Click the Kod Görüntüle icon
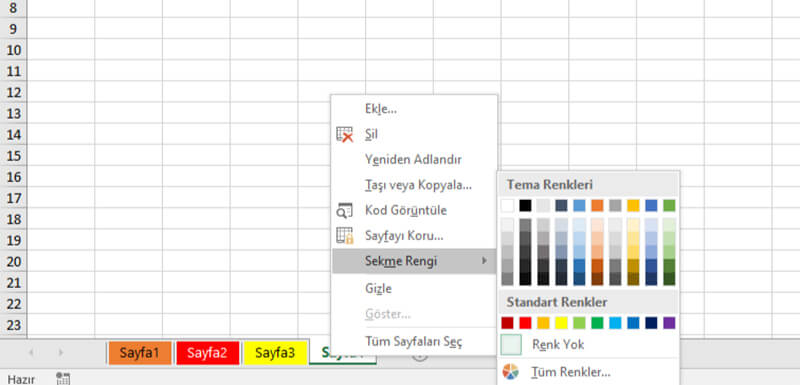This screenshot has width=800, height=385. click(345, 210)
